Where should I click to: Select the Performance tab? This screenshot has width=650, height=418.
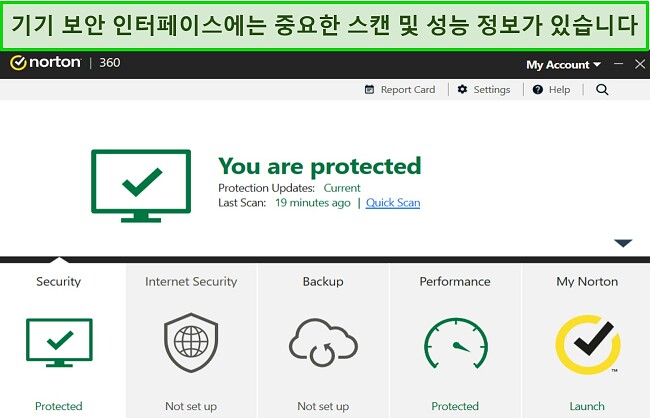point(455,341)
